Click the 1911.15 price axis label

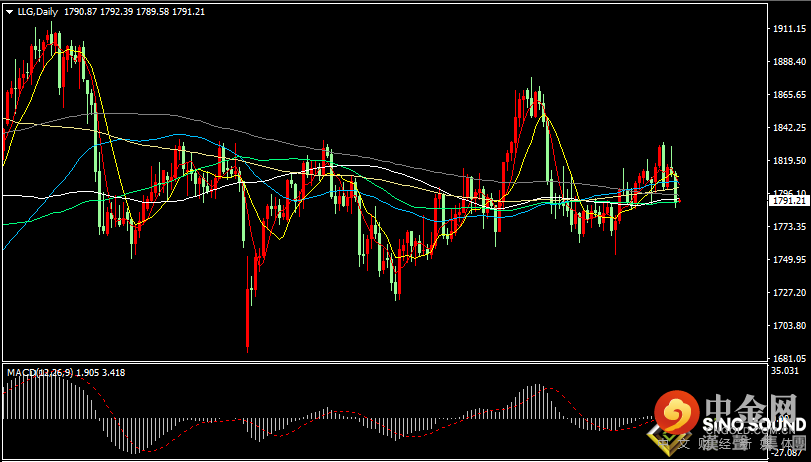[788, 29]
